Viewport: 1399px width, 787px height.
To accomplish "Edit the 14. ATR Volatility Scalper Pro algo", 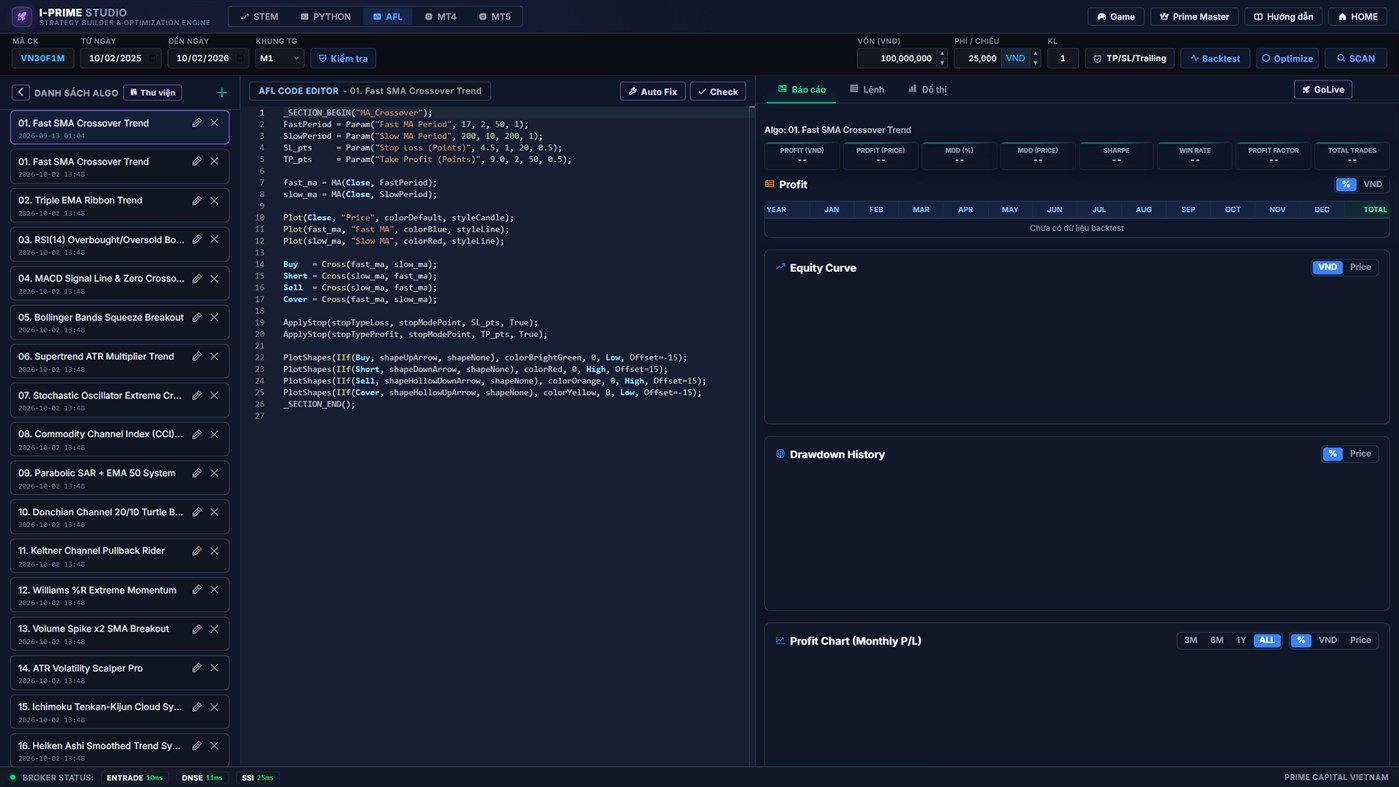I will [197, 667].
